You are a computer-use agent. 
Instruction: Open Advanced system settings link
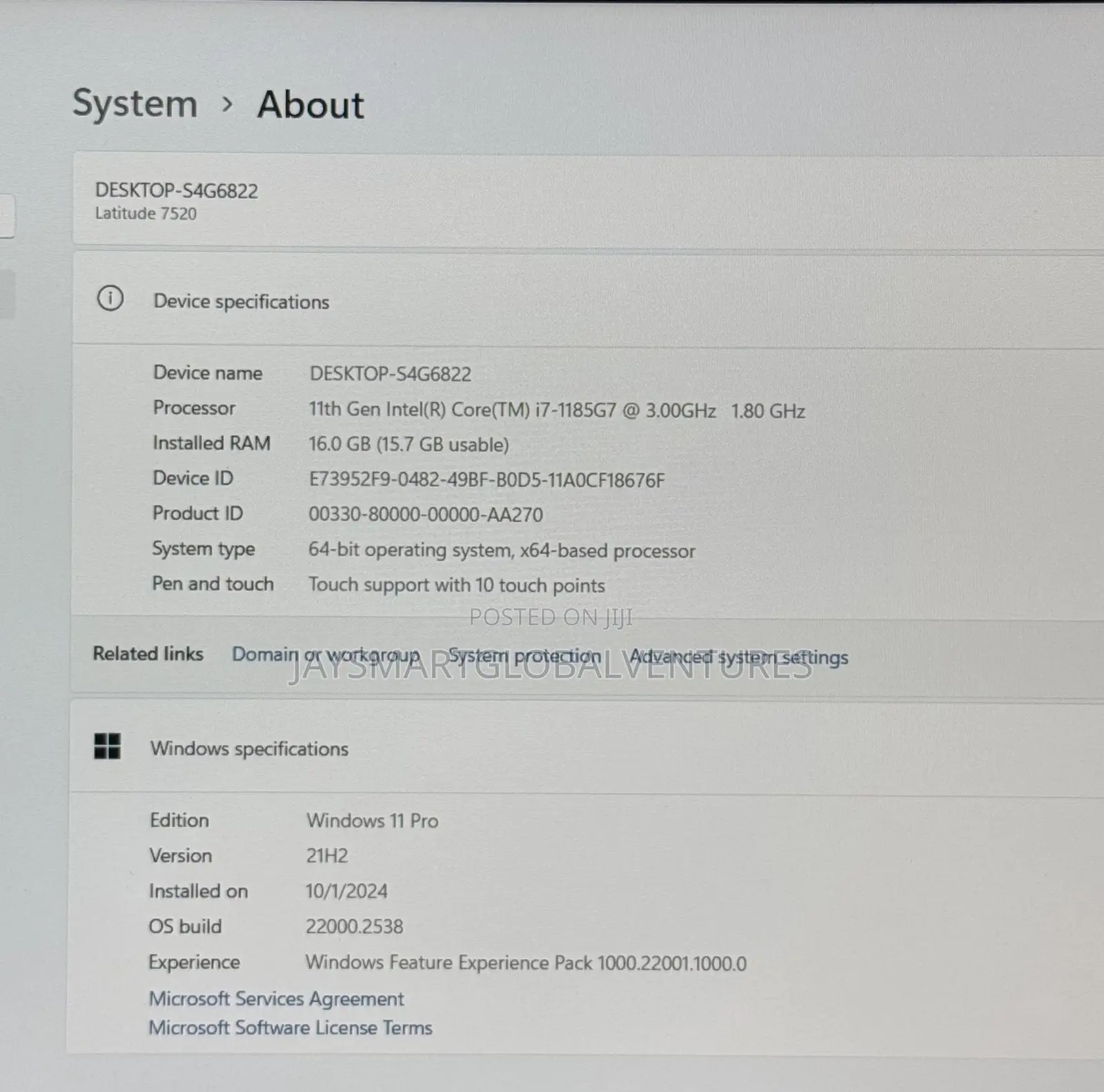[x=739, y=657]
